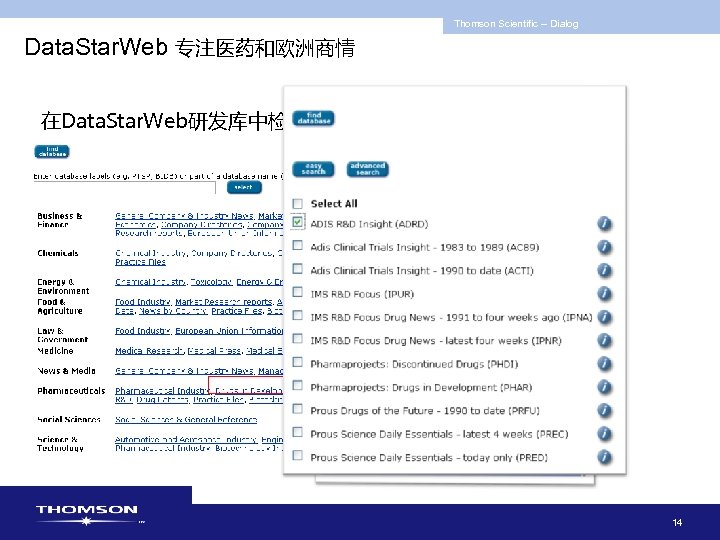
Task: Click the Pharmaceuticals category heading
Action: tap(71, 391)
